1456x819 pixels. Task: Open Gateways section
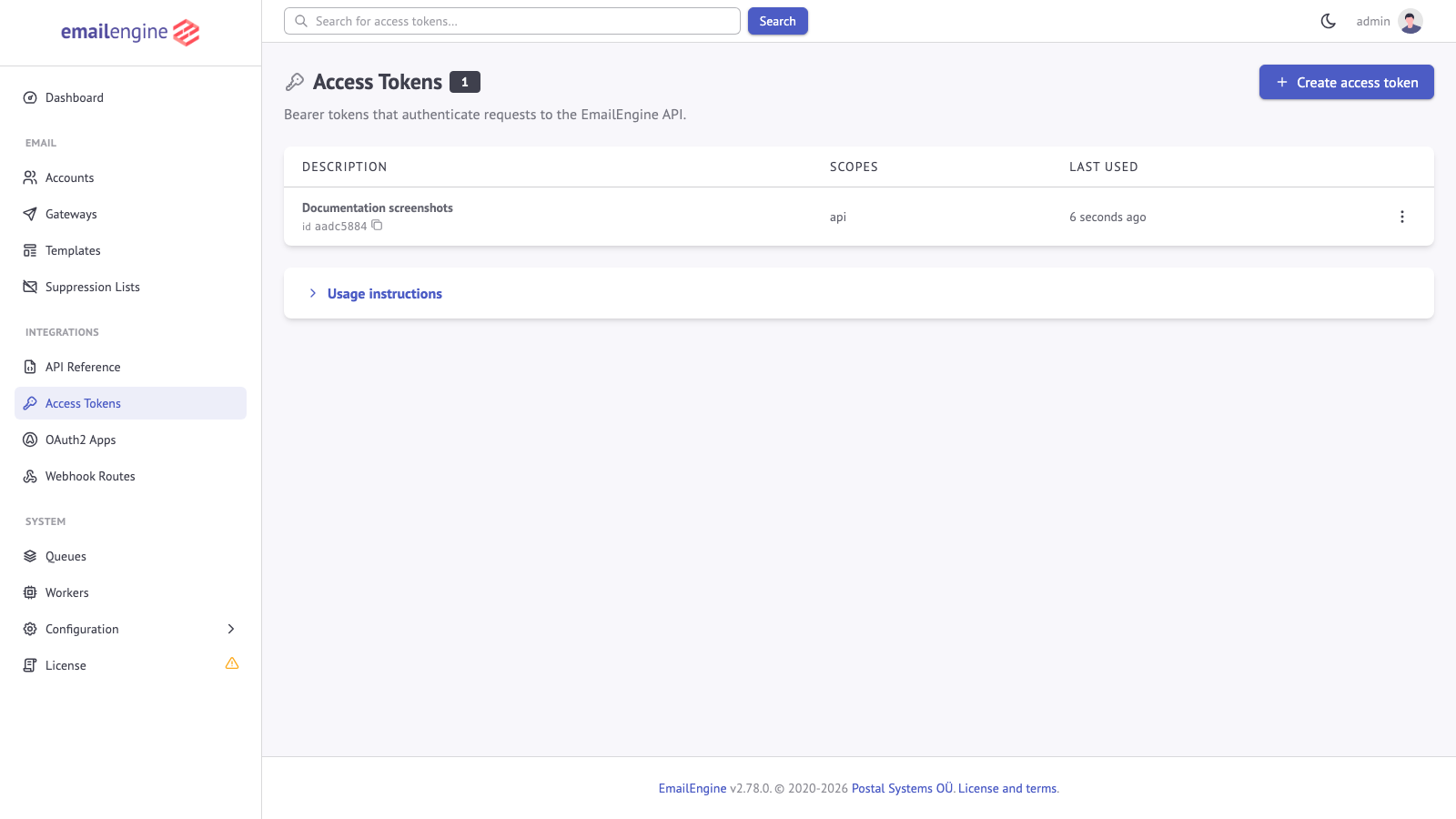click(x=130, y=214)
